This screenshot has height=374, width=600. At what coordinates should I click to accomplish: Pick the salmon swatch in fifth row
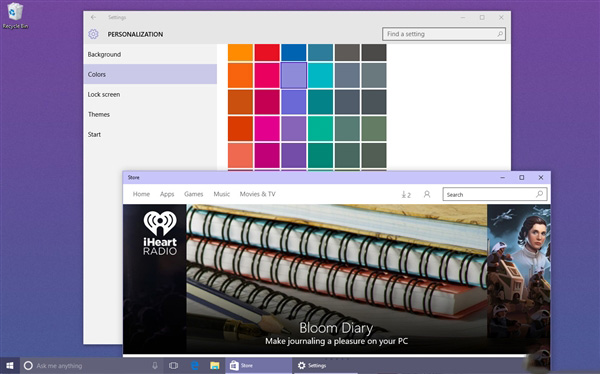point(240,155)
